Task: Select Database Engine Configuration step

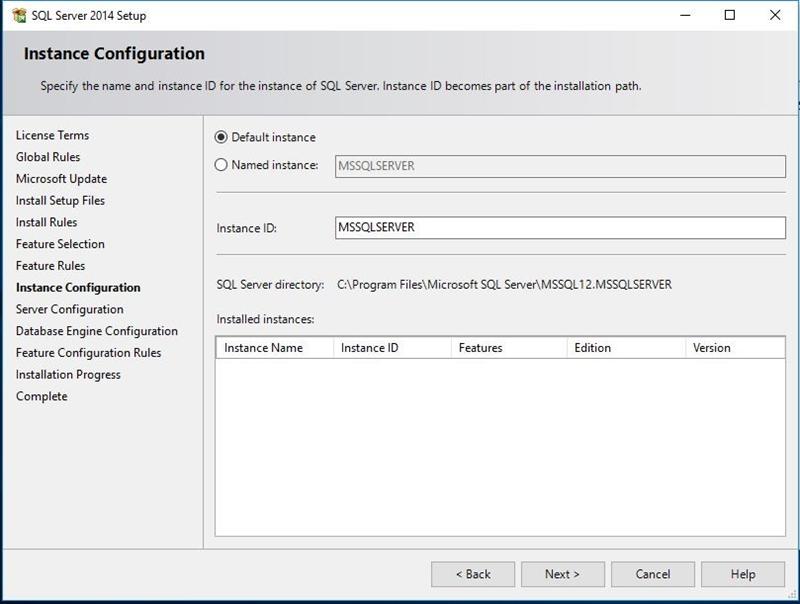Action: [97, 331]
